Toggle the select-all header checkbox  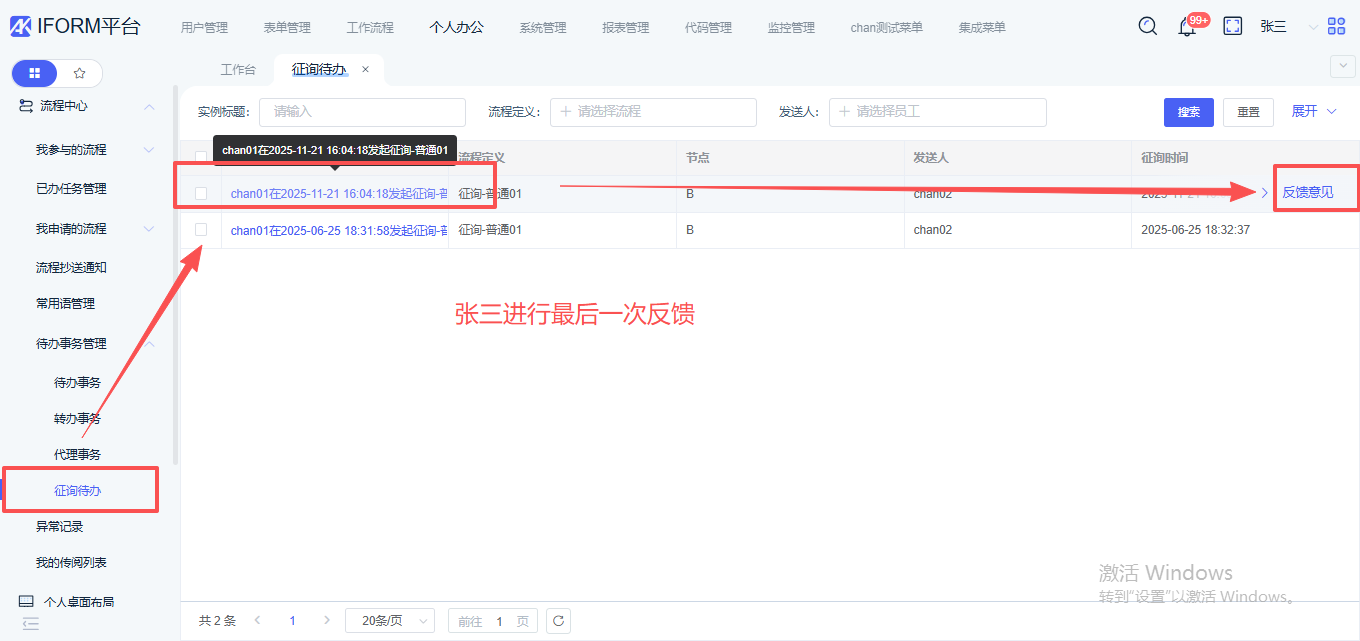(201, 157)
